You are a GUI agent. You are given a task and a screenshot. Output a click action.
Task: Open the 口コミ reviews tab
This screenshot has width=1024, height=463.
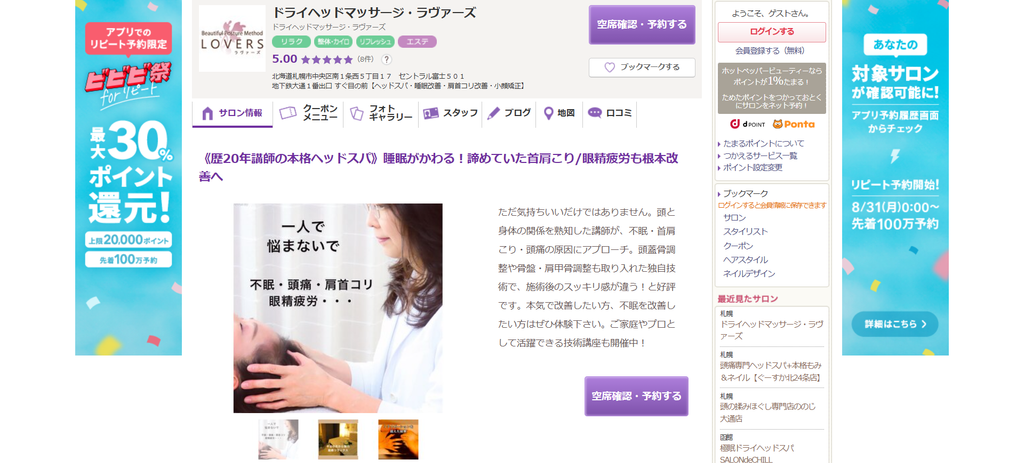tap(609, 114)
